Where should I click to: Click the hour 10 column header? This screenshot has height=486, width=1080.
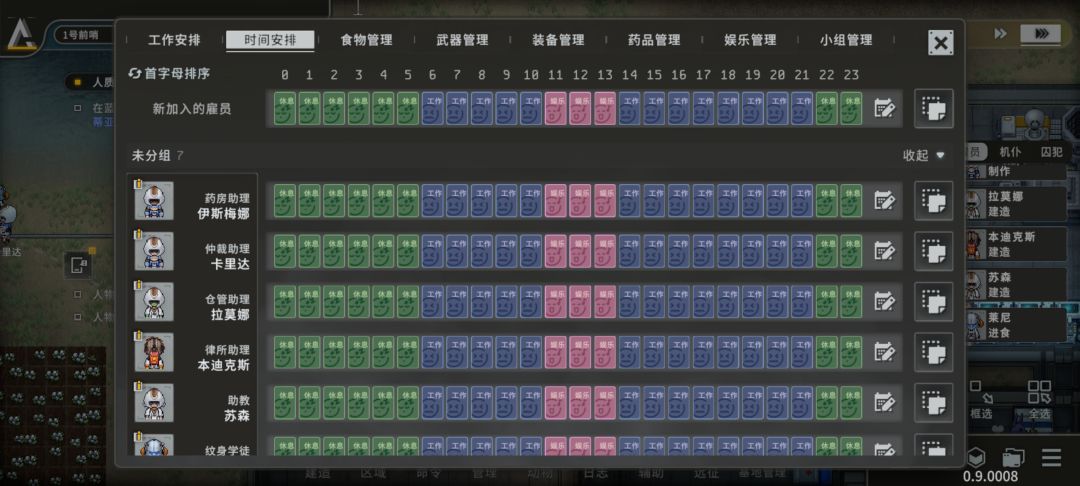tap(531, 75)
